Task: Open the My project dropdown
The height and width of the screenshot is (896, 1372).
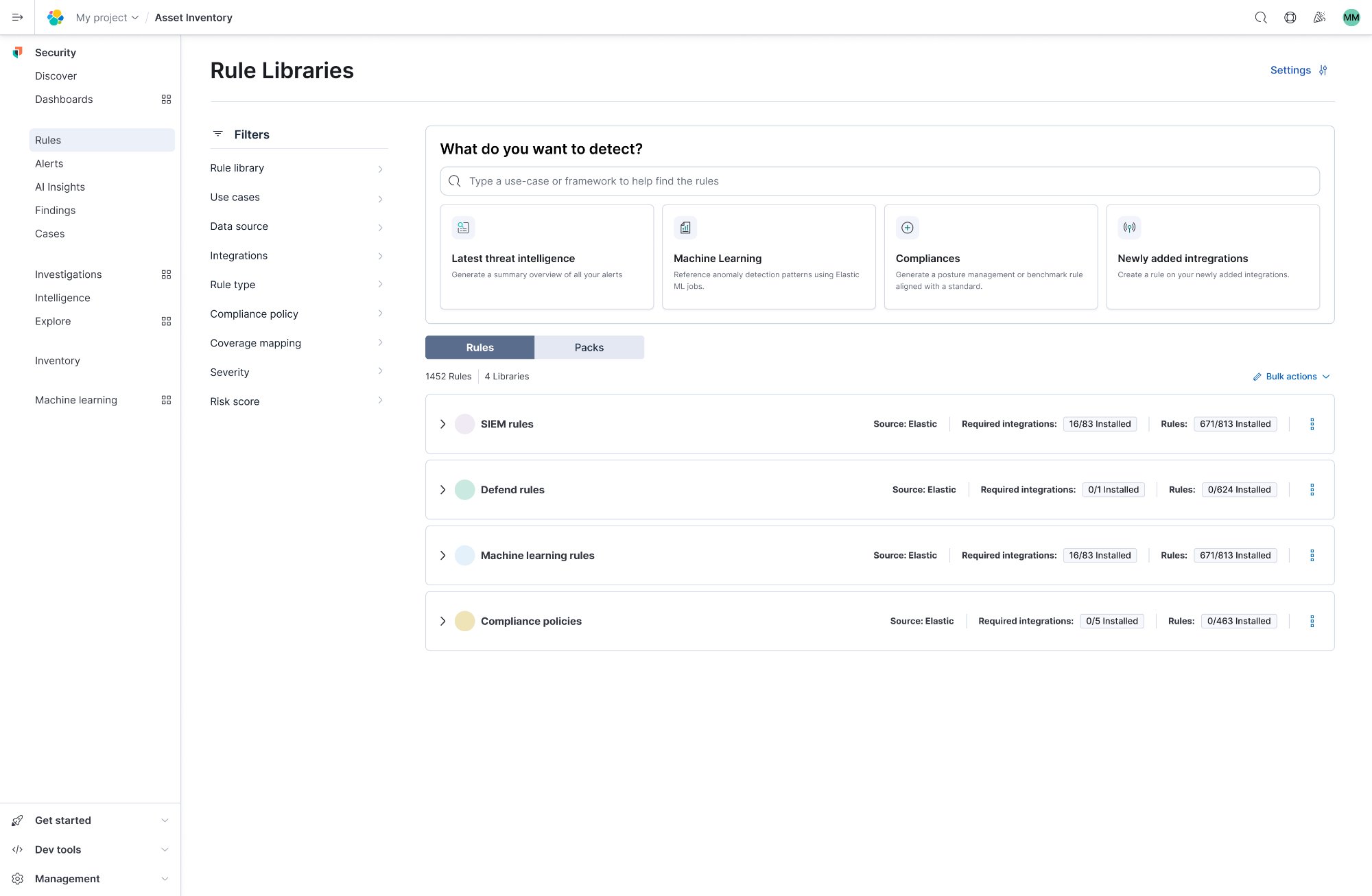Action: pos(106,17)
